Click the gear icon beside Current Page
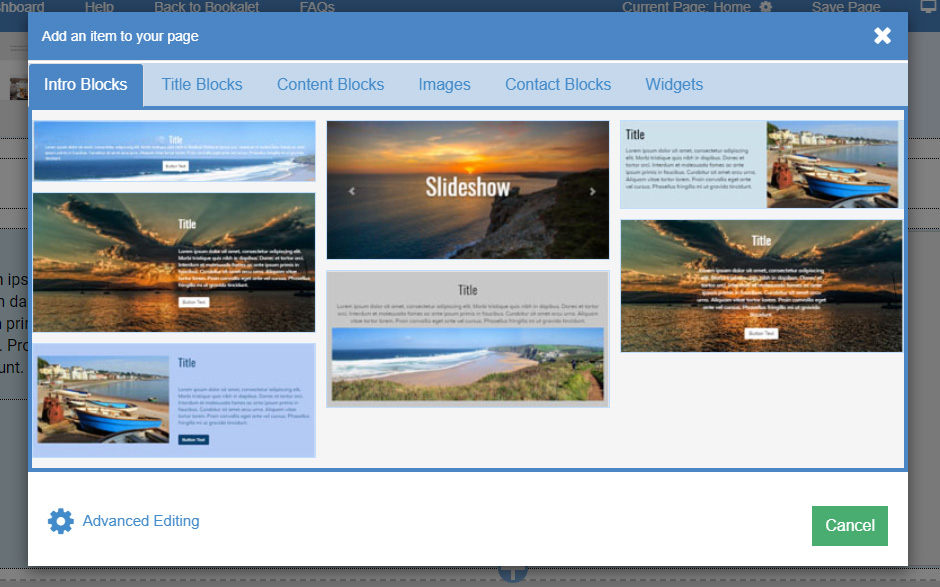Screen dimensions: 940x587 (x=766, y=7)
